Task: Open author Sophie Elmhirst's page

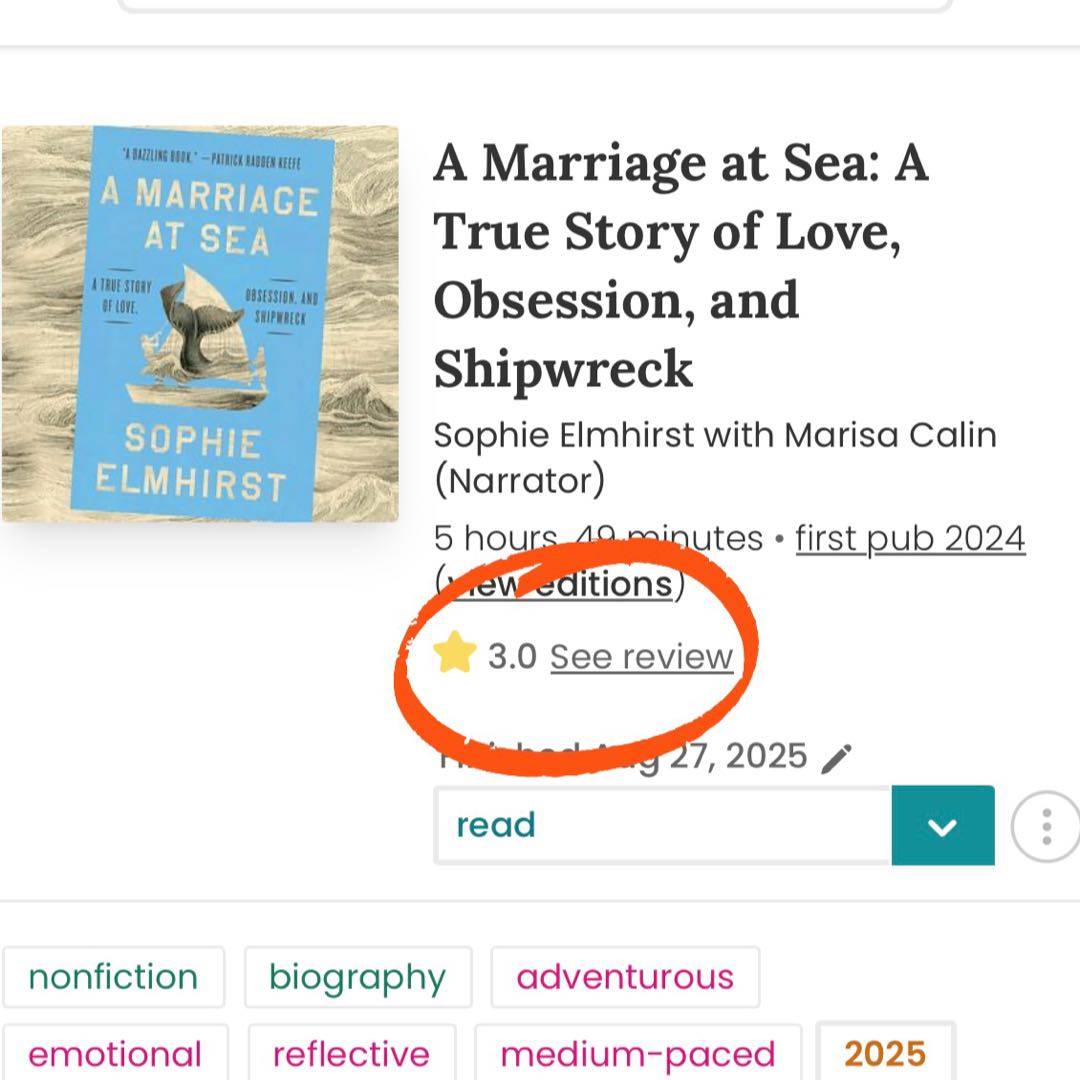Action: [x=563, y=435]
